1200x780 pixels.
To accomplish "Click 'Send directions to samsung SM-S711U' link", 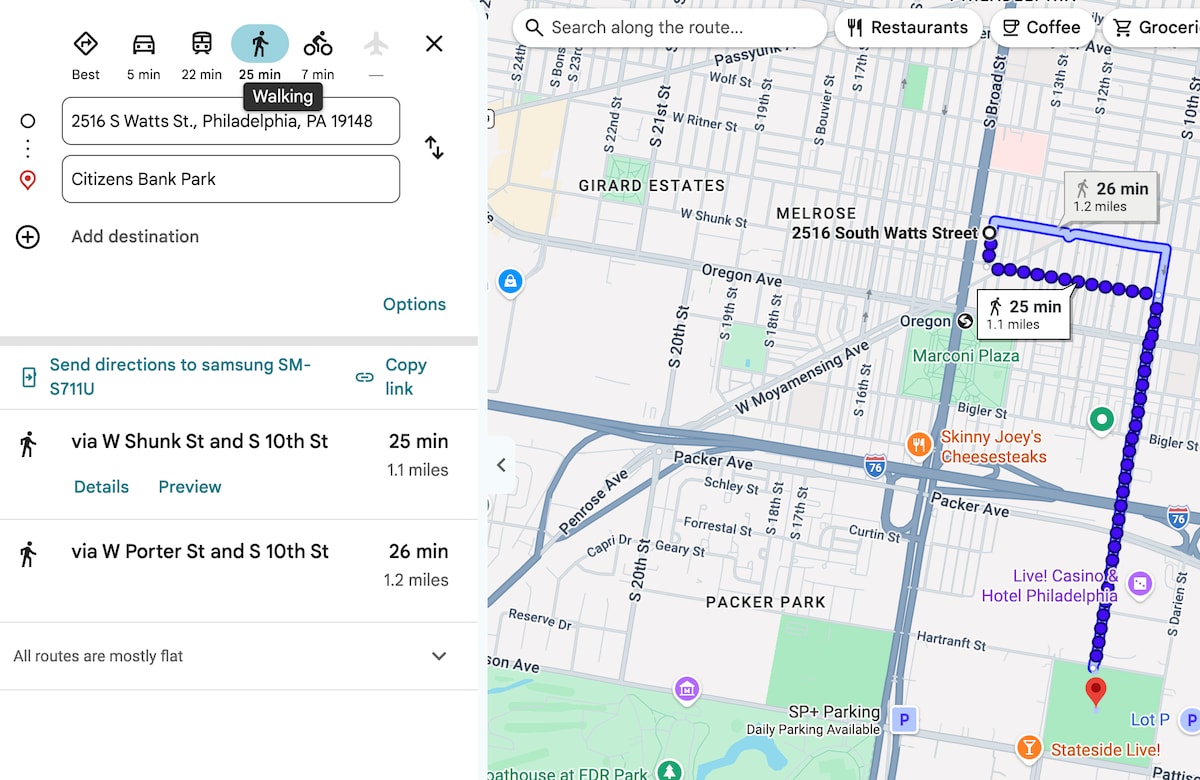I will pyautogui.click(x=180, y=377).
